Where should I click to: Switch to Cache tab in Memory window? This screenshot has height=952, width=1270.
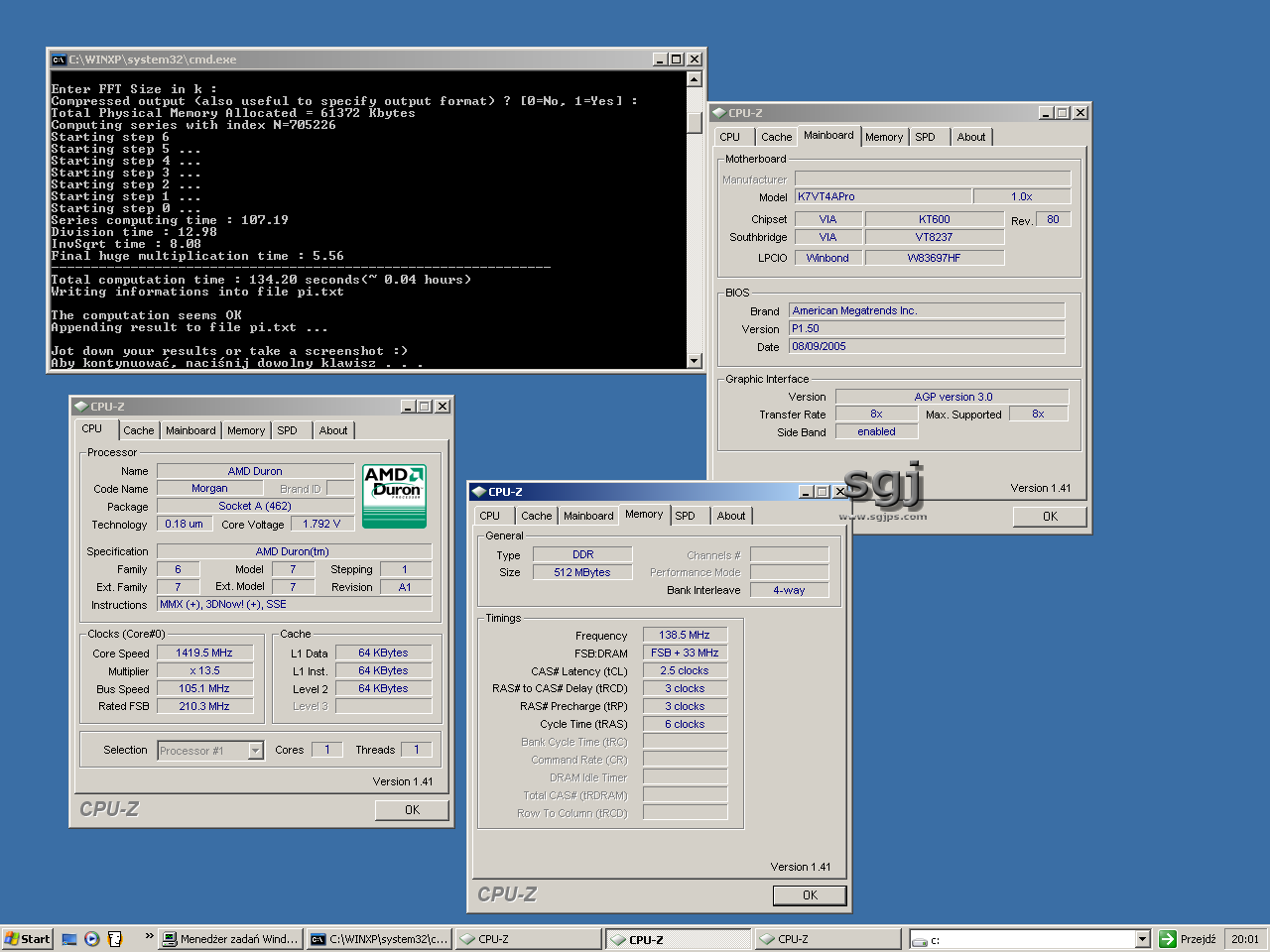coord(537,516)
